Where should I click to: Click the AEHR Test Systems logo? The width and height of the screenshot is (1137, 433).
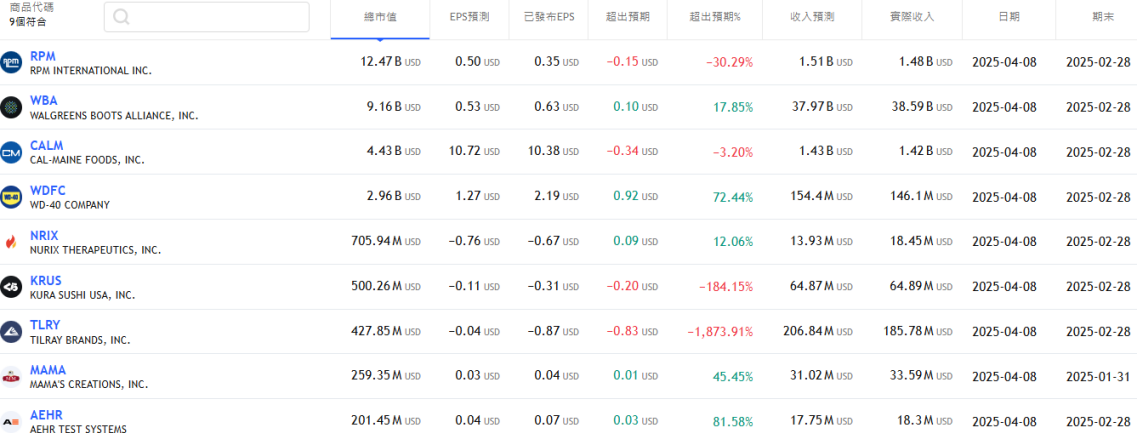pyautogui.click(x=11, y=421)
